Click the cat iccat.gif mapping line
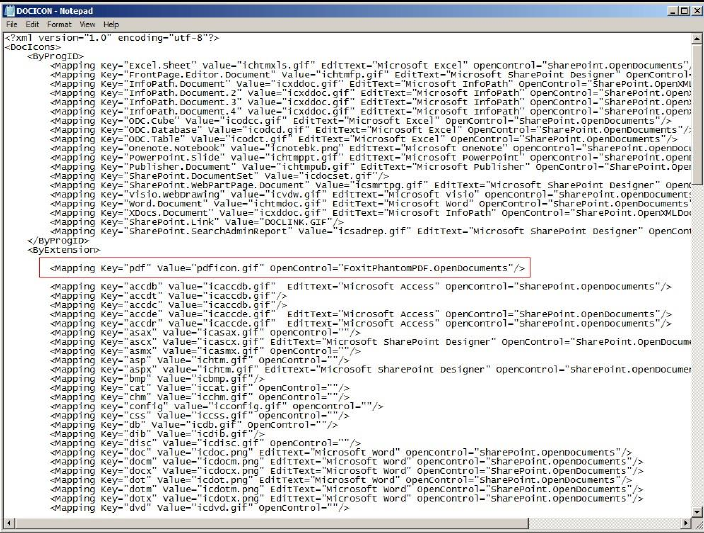This screenshot has height=533, width=704. pyautogui.click(x=199, y=388)
